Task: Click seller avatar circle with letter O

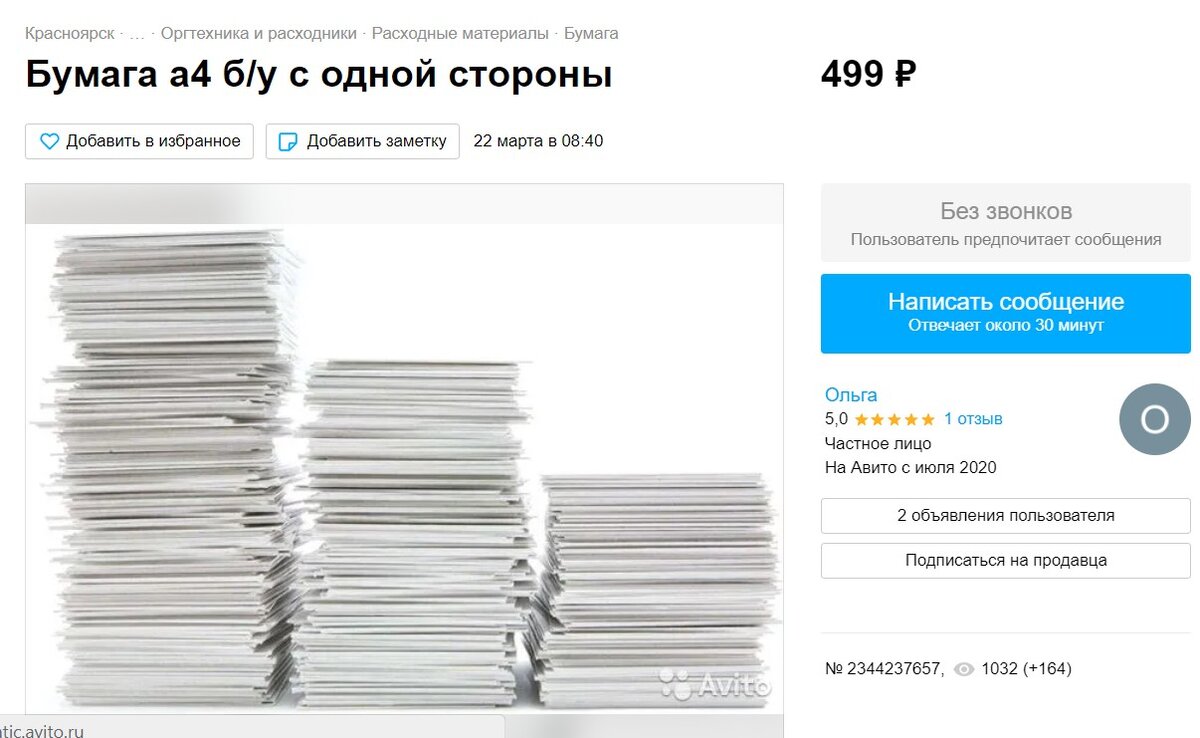Action: (1155, 419)
